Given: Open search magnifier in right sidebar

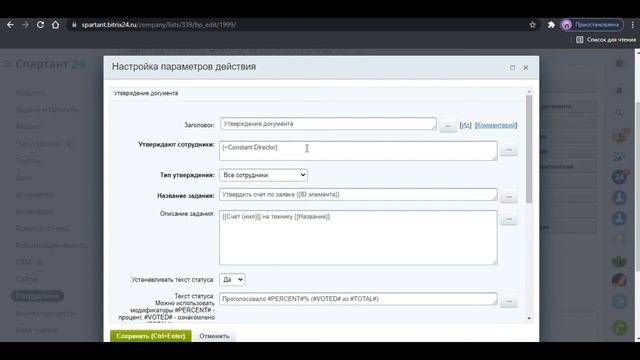Looking at the screenshot, I should point(619,113).
